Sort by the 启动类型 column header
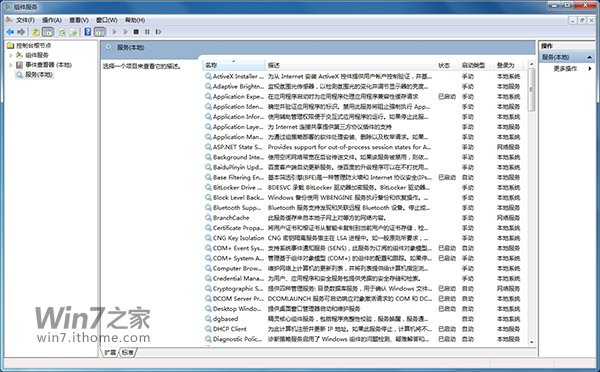The image size is (600, 372). (476, 65)
